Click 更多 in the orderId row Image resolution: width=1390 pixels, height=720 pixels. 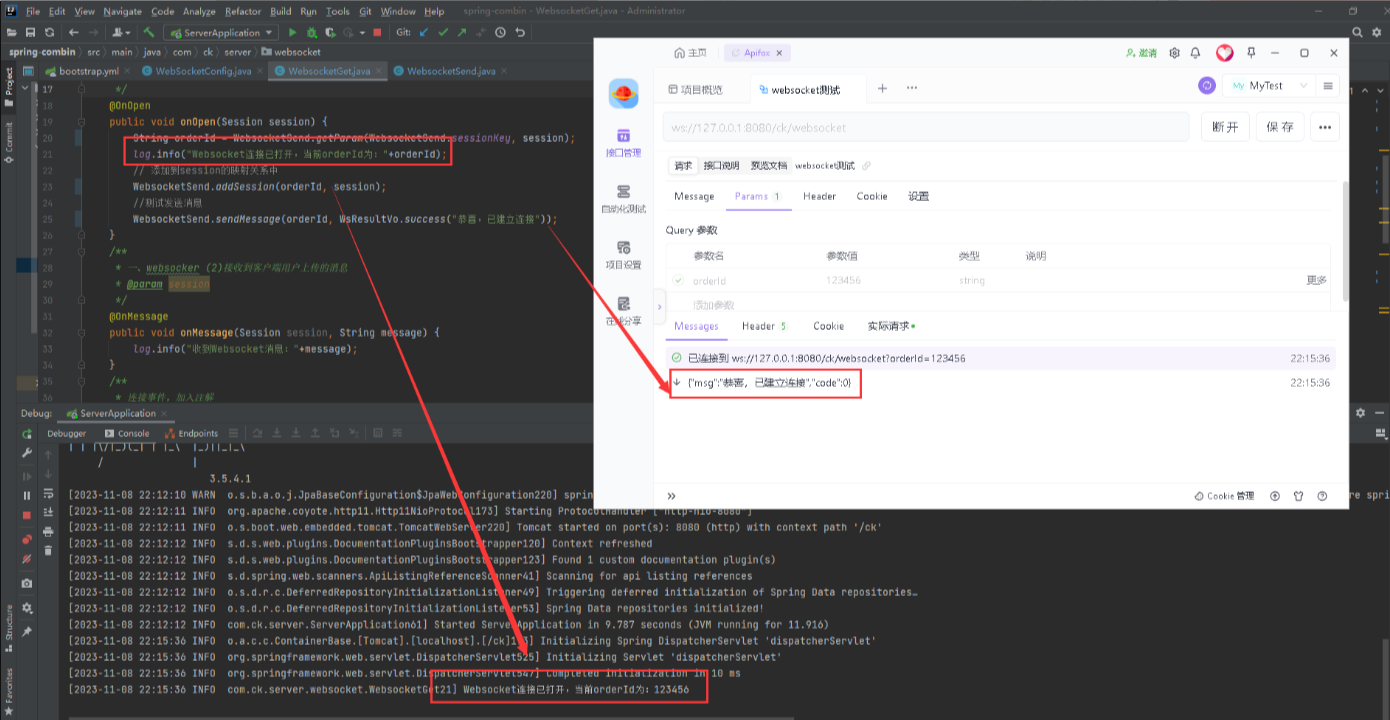1316,281
